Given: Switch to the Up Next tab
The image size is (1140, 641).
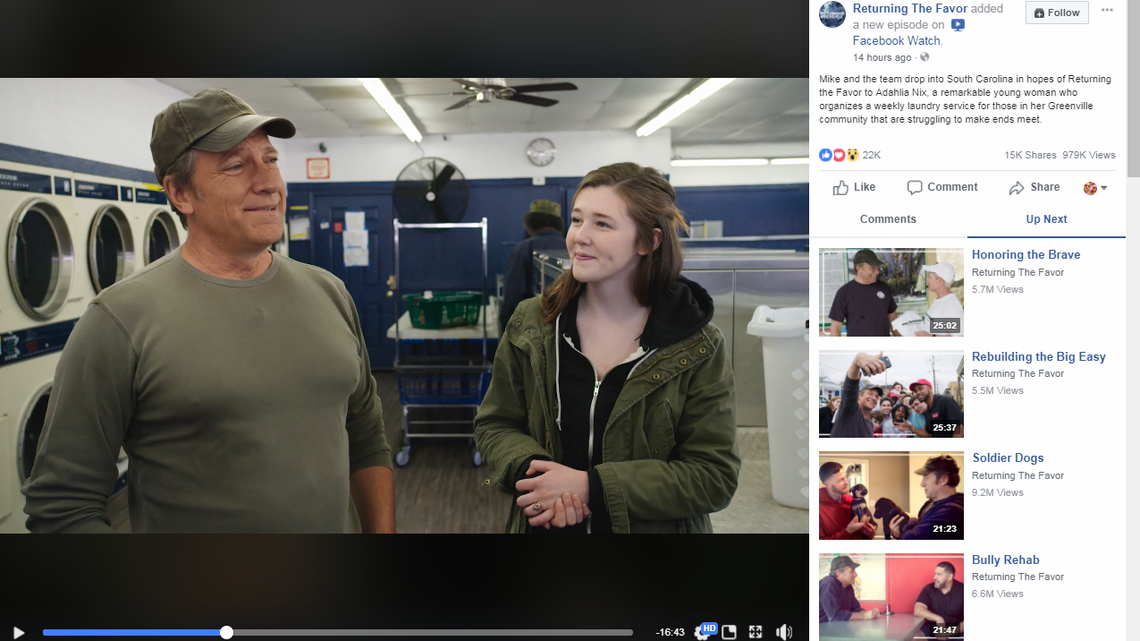Looking at the screenshot, I should tap(1046, 219).
